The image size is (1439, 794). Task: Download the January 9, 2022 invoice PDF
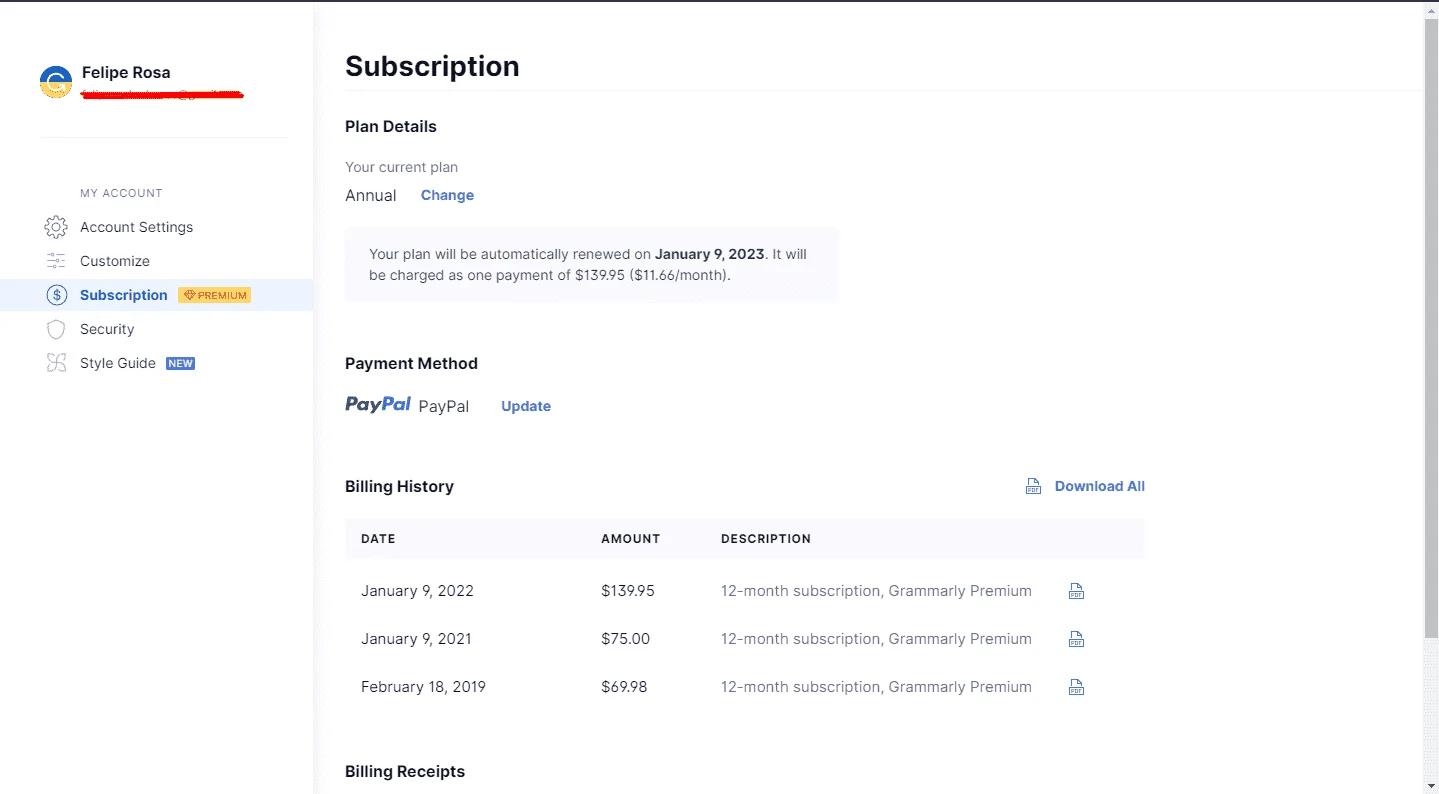(1076, 591)
